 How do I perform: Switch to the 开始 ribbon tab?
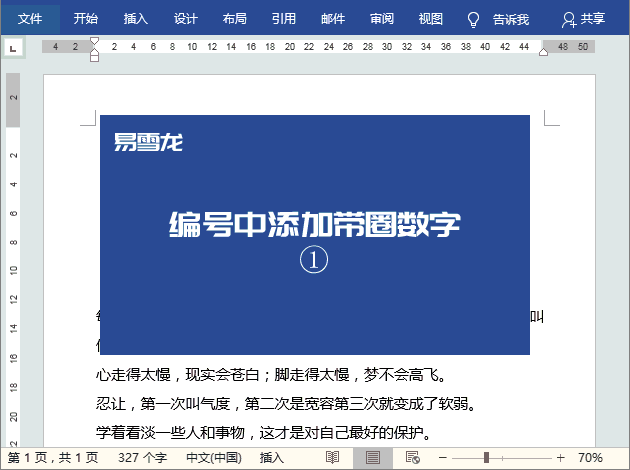pyautogui.click(x=86, y=18)
